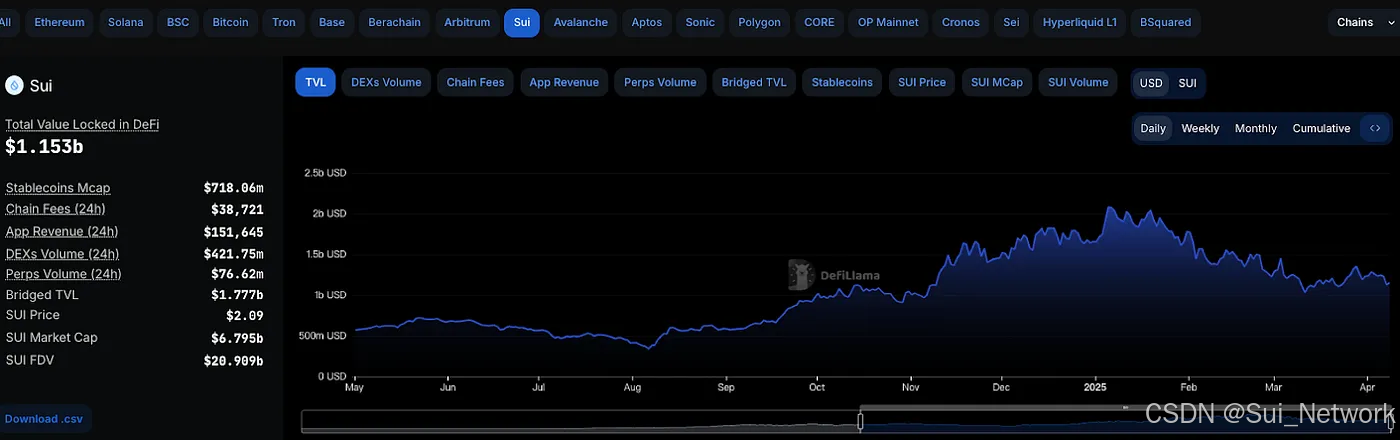Set chart interval to Weekly
The image size is (1400, 440).
pos(1200,128)
